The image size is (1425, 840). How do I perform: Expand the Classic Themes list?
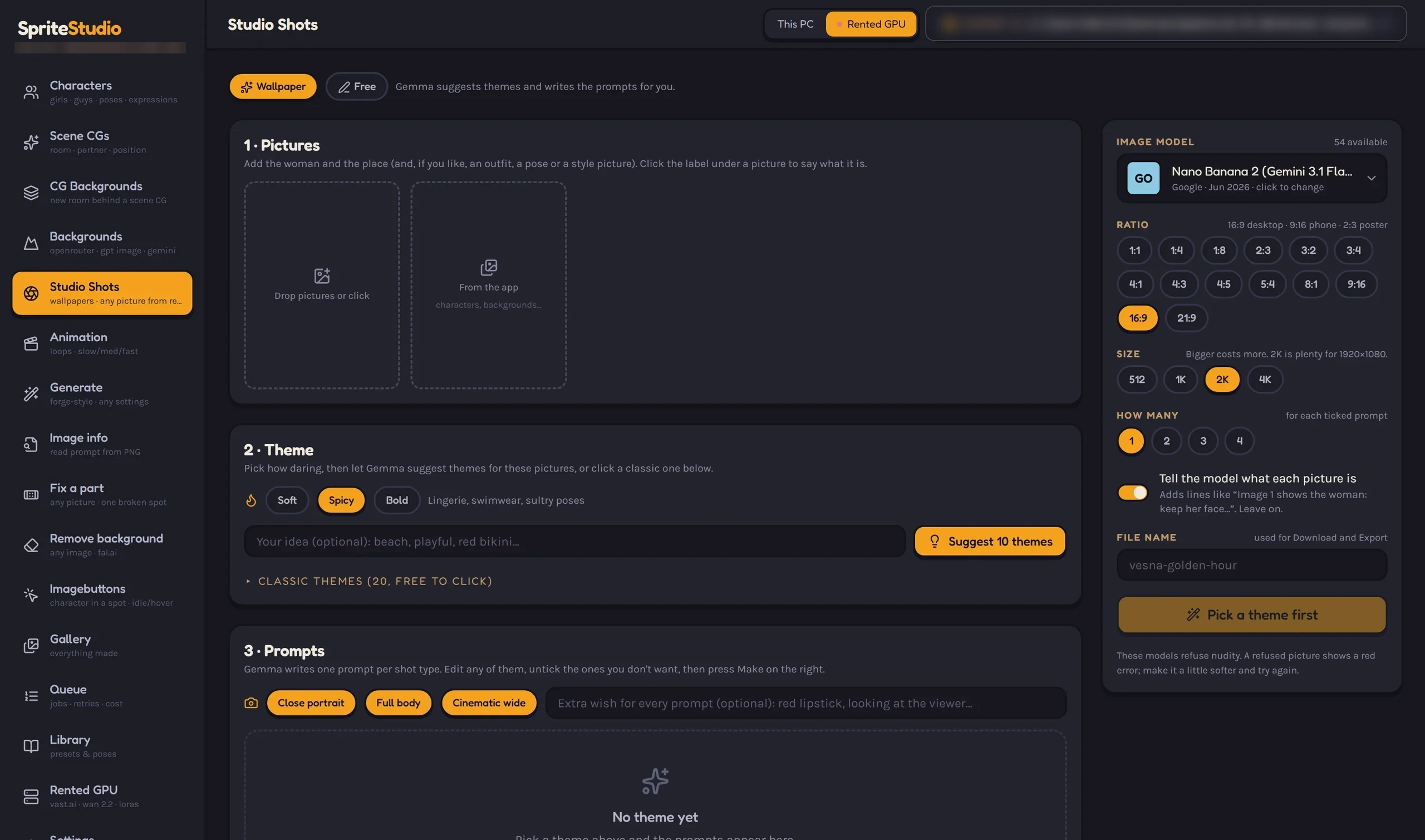click(368, 581)
